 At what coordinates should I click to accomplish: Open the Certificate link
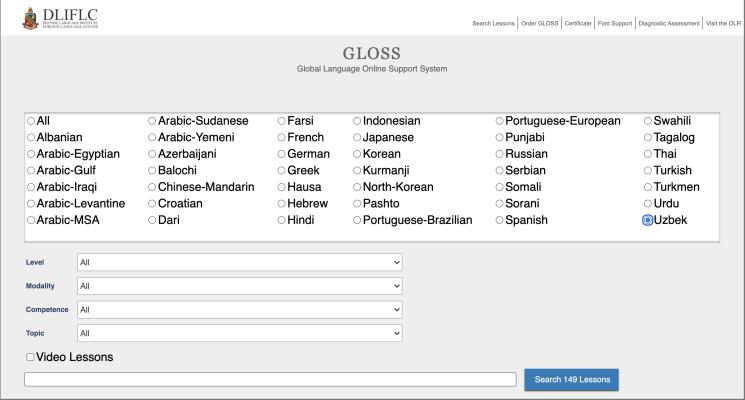[x=578, y=24]
